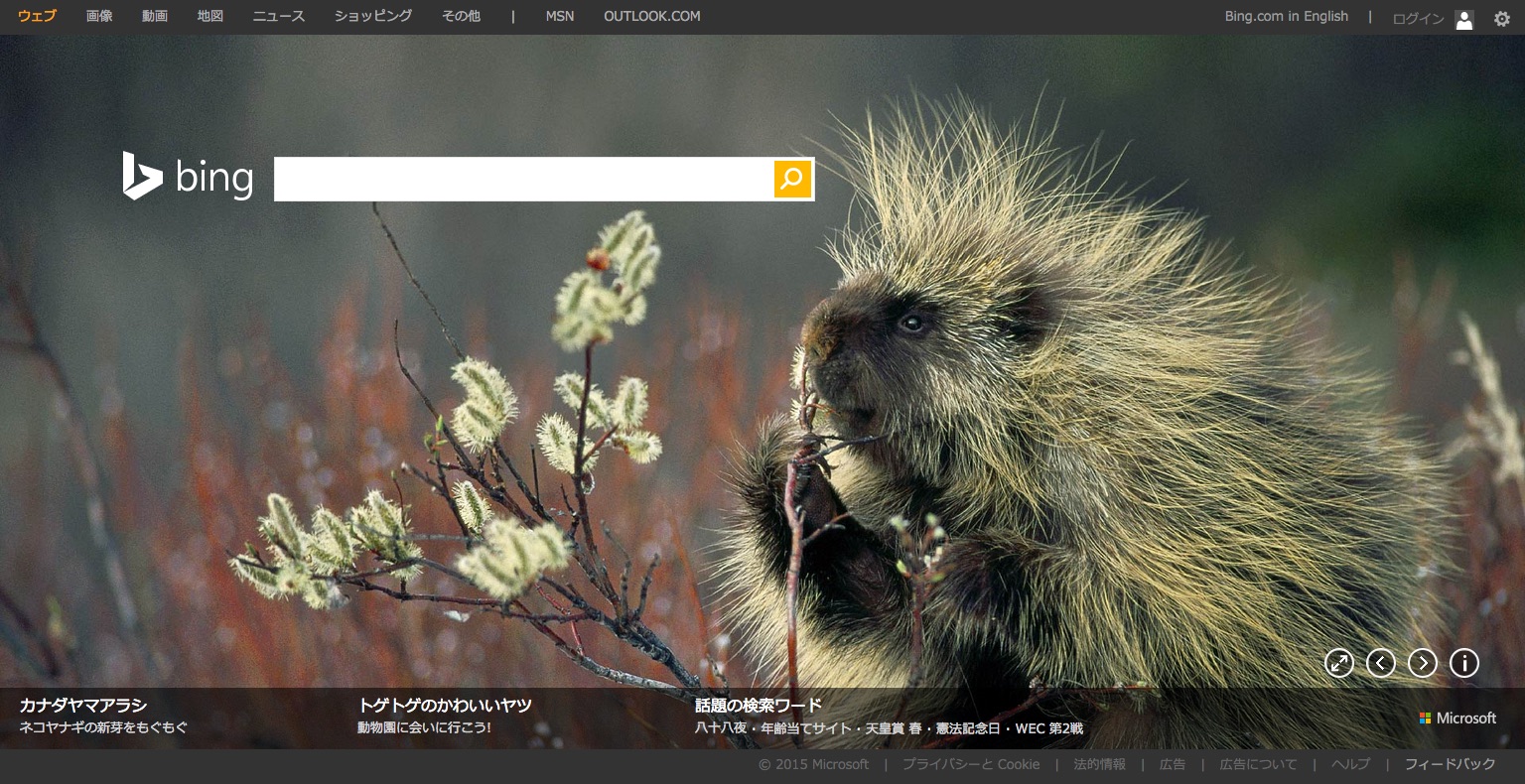
Task: Expand the background image to fullscreen
Action: [1339, 663]
